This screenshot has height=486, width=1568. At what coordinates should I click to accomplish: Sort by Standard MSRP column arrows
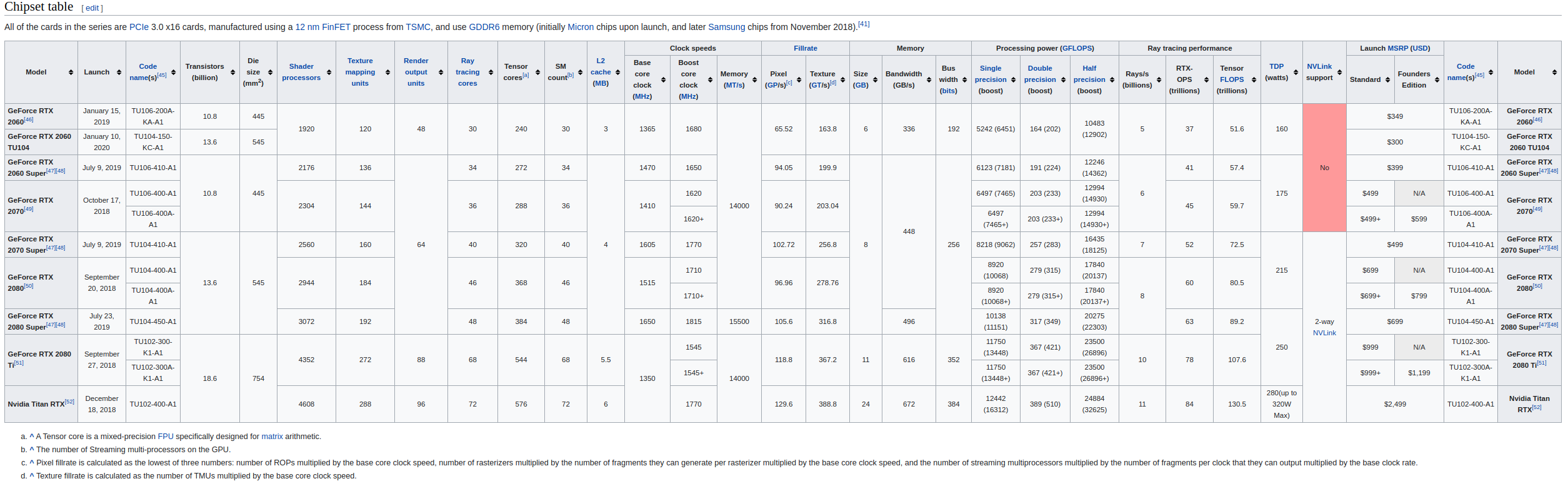click(1387, 80)
